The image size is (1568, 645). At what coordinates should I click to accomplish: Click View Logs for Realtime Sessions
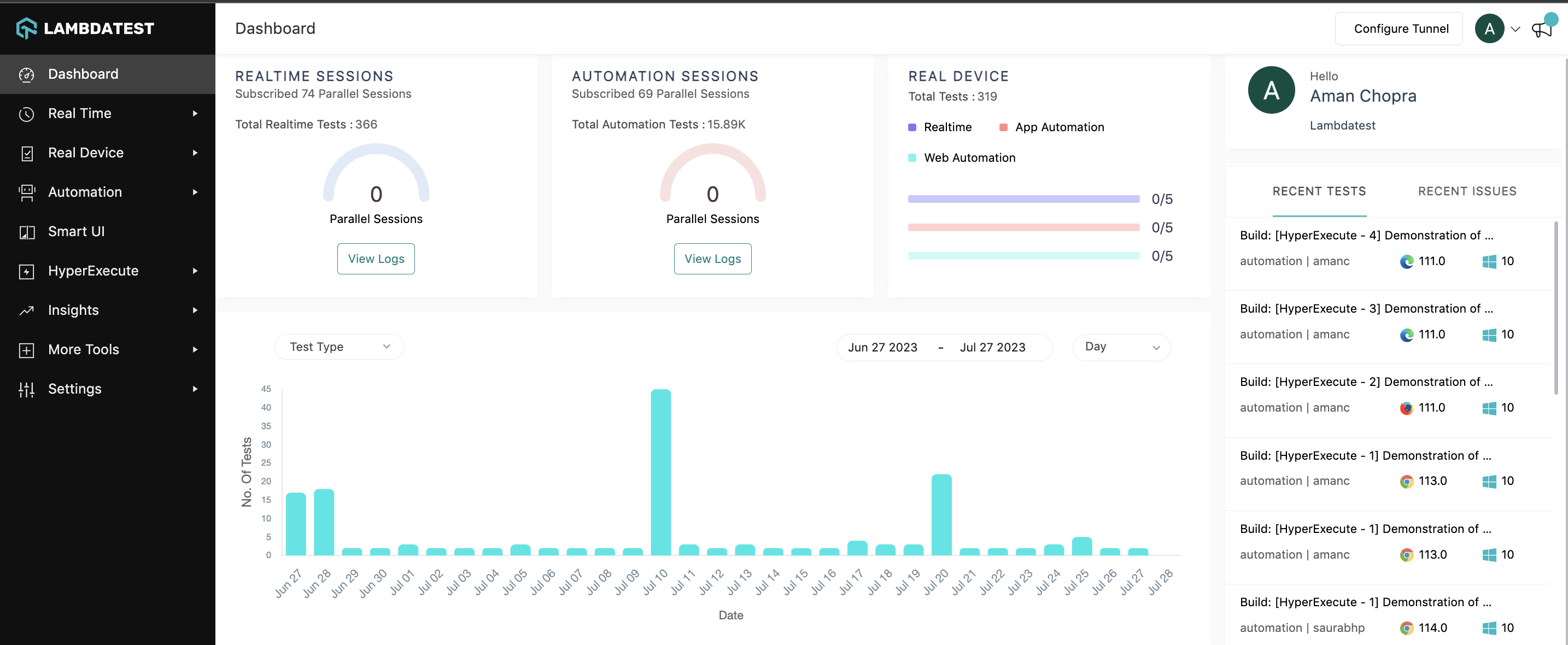[x=376, y=258]
